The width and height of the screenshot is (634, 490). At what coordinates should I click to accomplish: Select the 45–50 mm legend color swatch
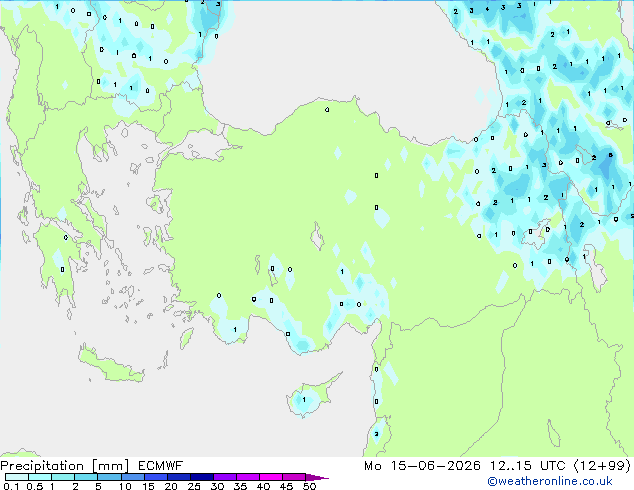294,477
